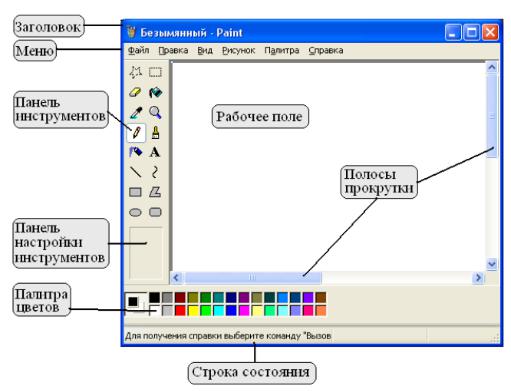Choose the Ellipse tool

click(135, 212)
